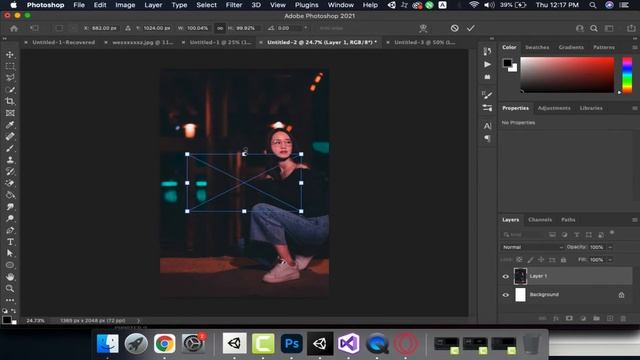Go to Home screen via house icon
Viewport: 640px width, 360px height.
[14, 28]
